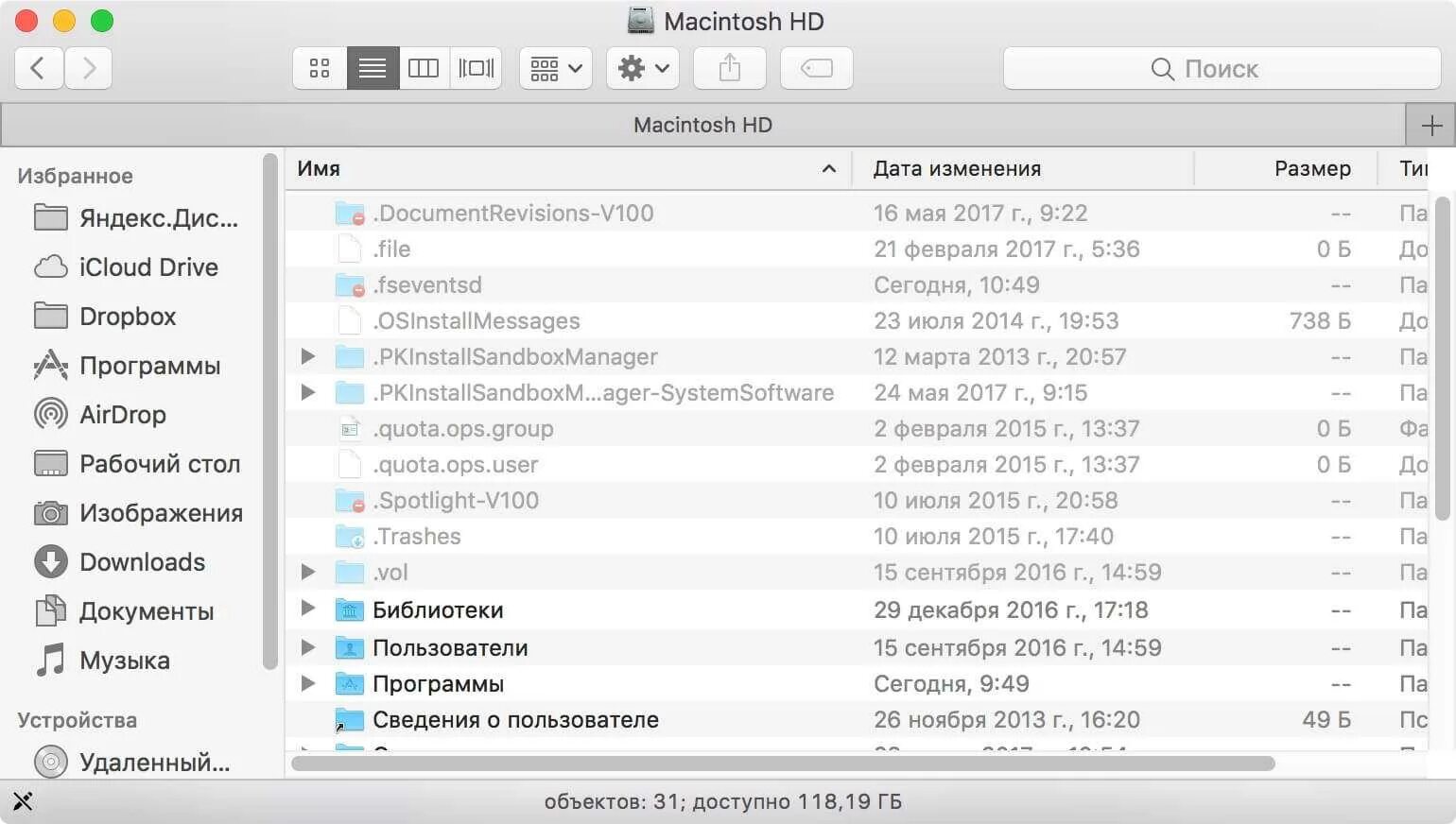Click the Edit Tags toolbar button

(x=817, y=68)
